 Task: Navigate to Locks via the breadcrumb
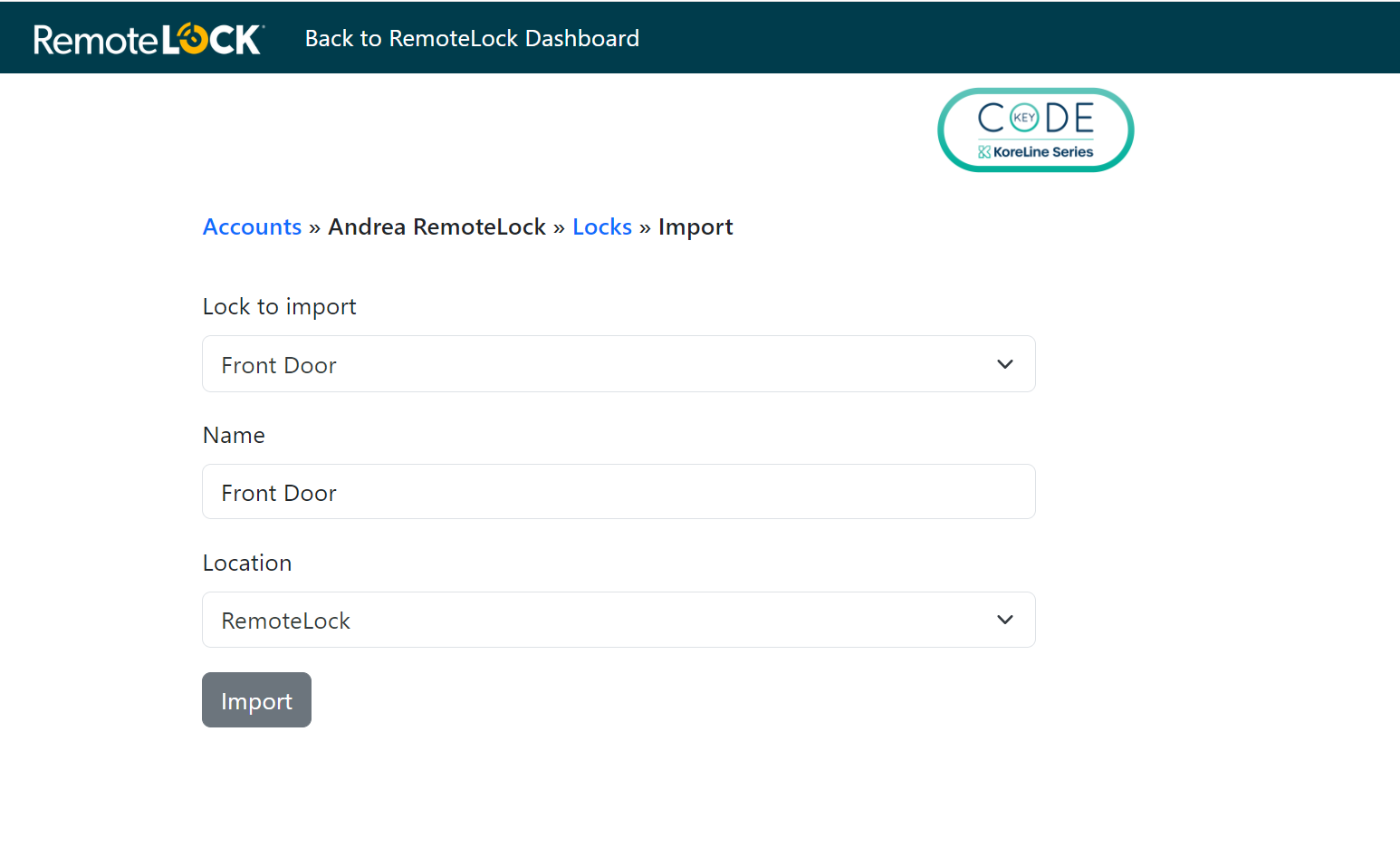602,226
